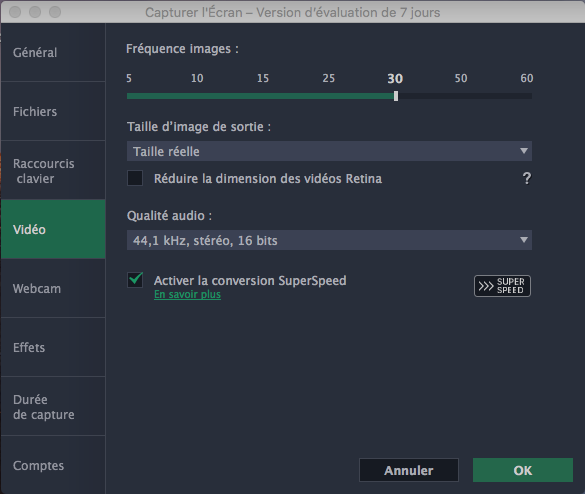Follow the En savoir plus link
The height and width of the screenshot is (494, 585).
187,294
